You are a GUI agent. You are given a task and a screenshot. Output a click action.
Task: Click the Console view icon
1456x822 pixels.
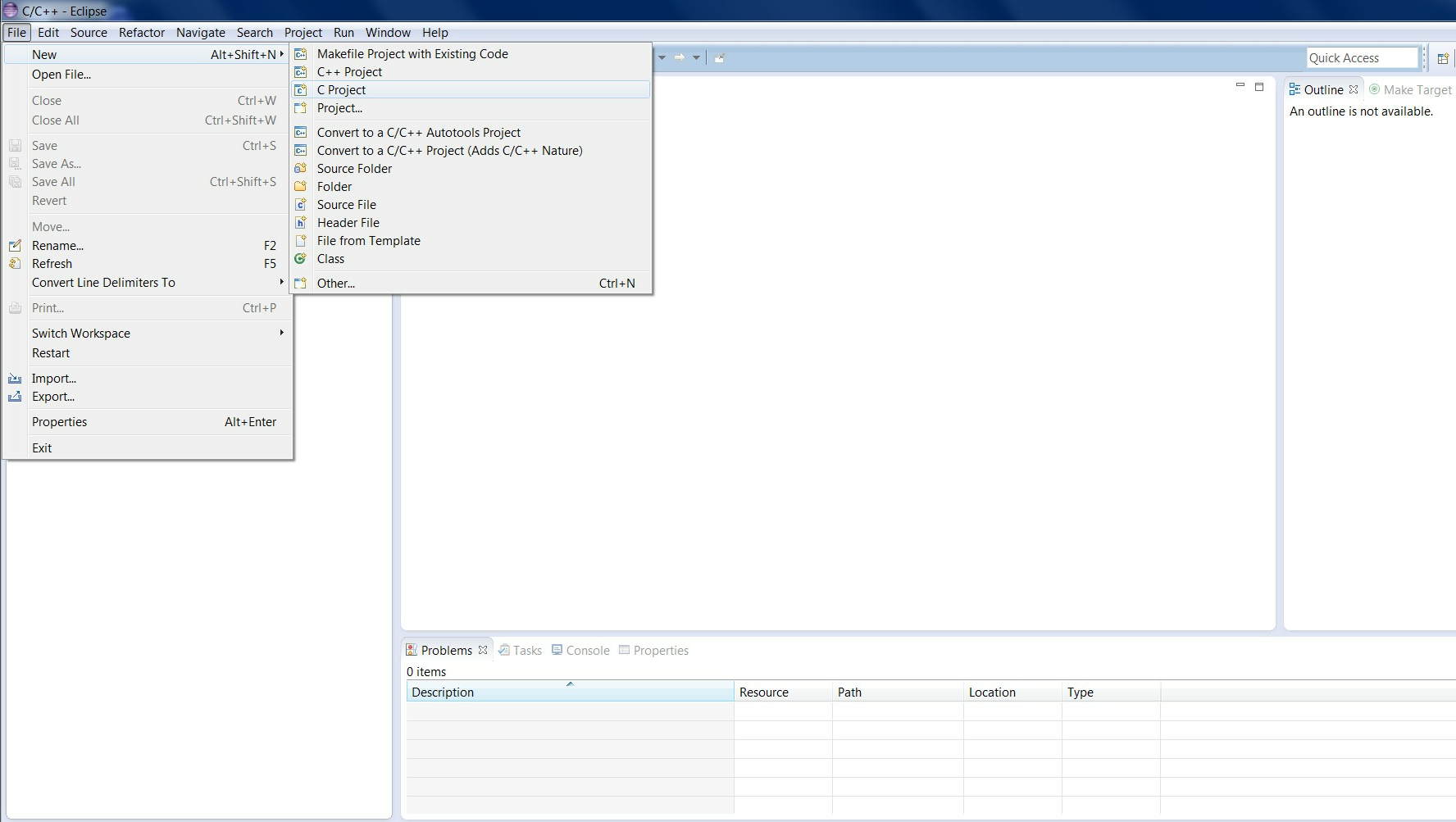[557, 650]
